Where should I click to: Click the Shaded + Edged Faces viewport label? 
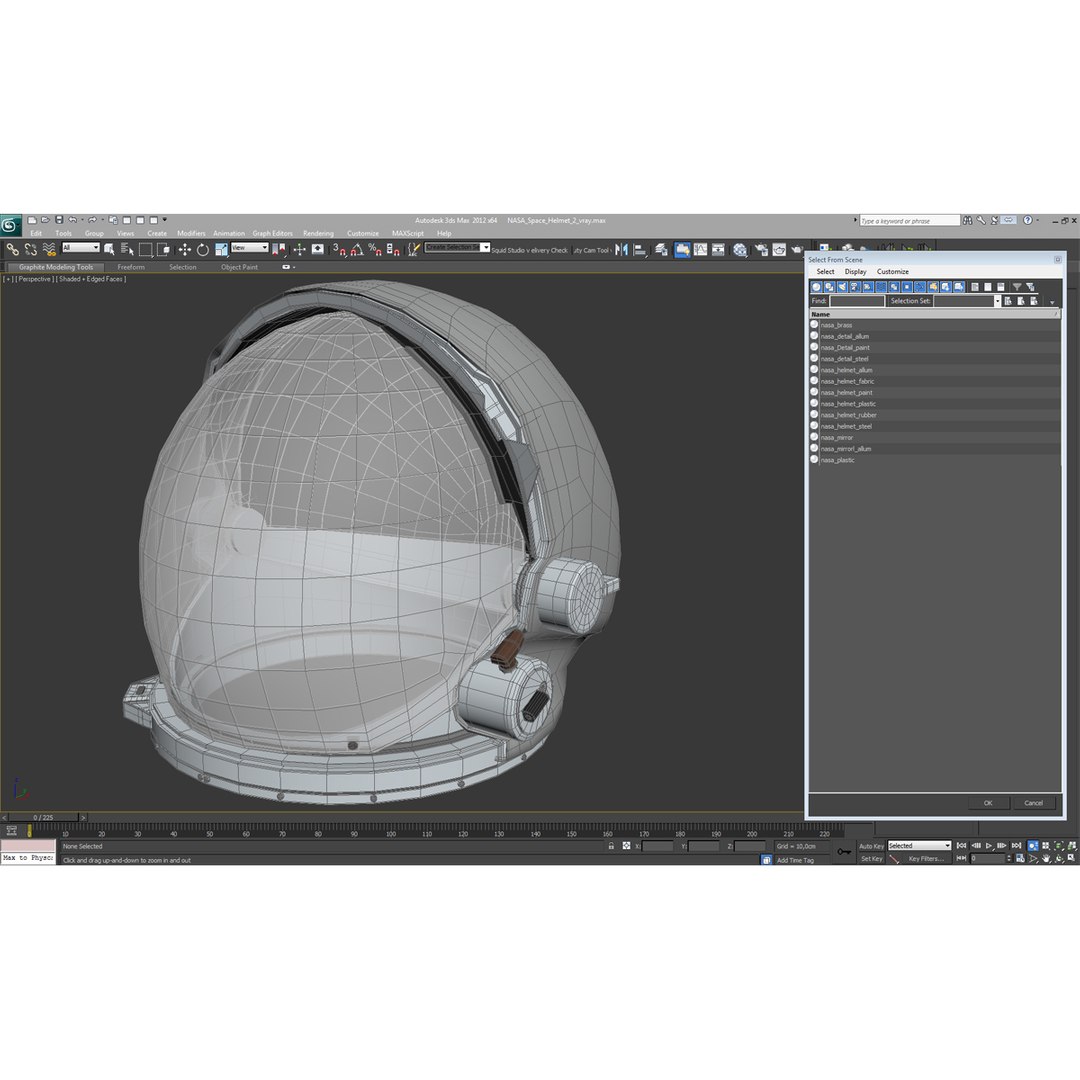tap(91, 280)
